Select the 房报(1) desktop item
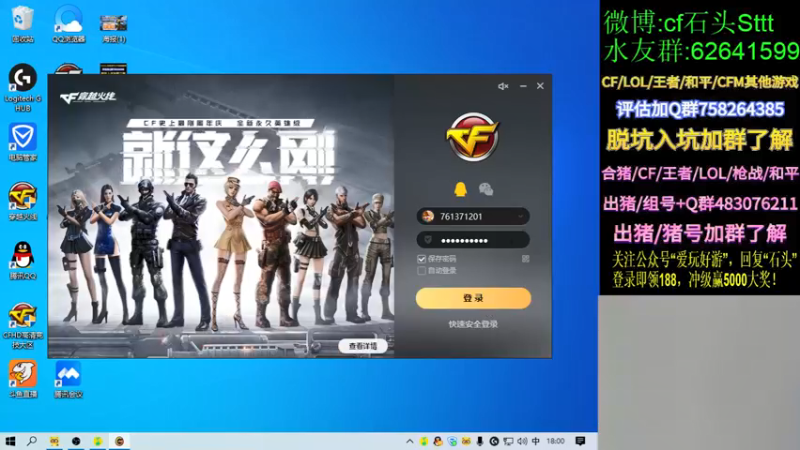The height and width of the screenshot is (450, 800). coord(113,28)
